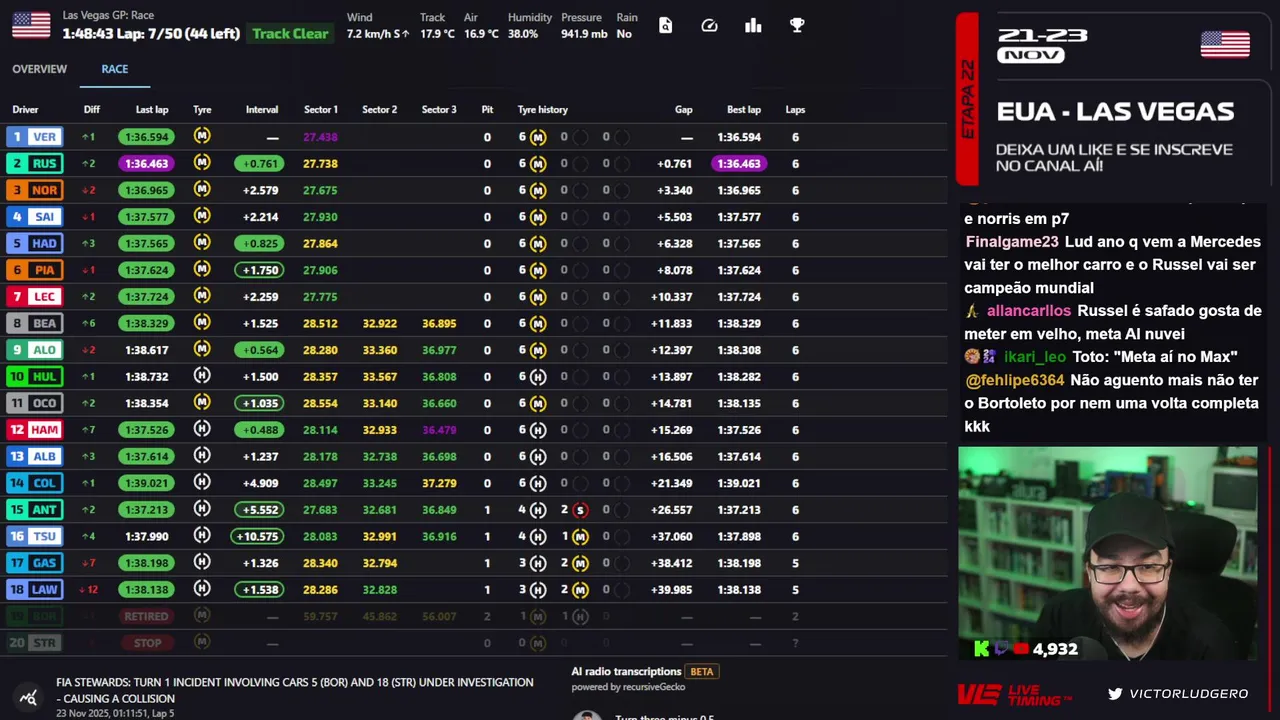Select driver HAM position 12 badge
Viewport: 1280px width, 720px height.
34,430
